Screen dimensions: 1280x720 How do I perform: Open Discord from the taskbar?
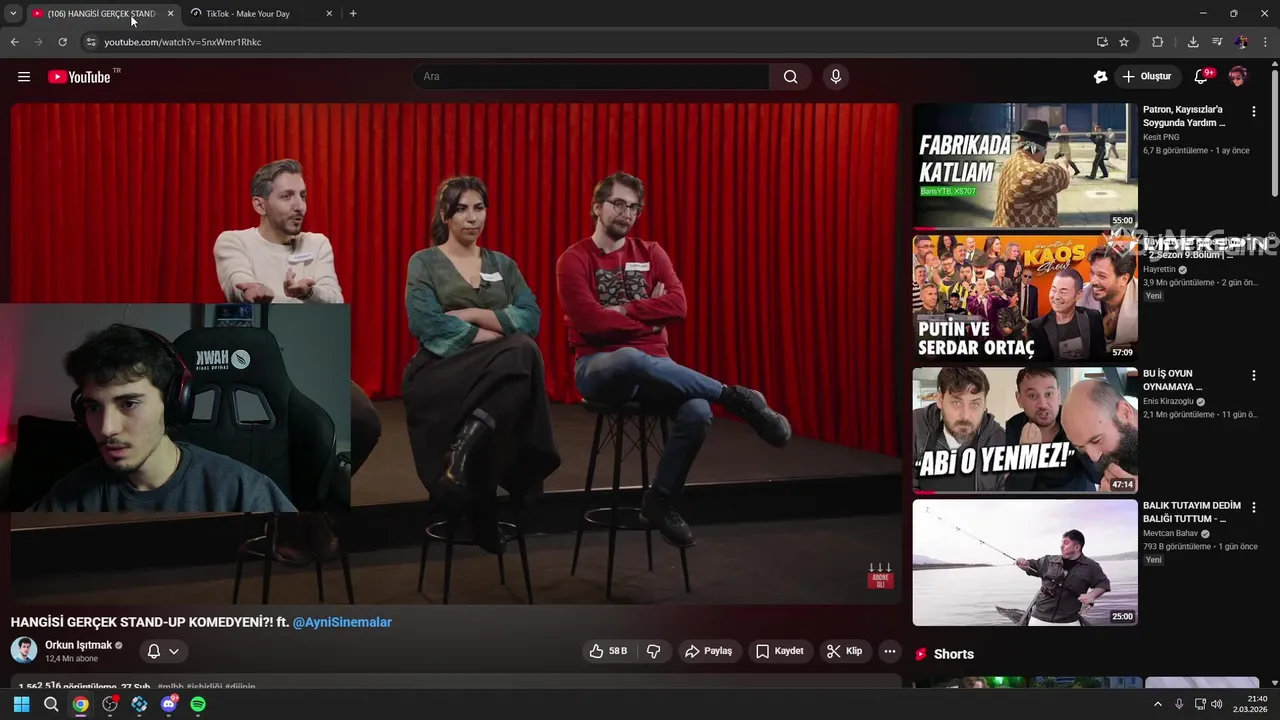point(169,704)
